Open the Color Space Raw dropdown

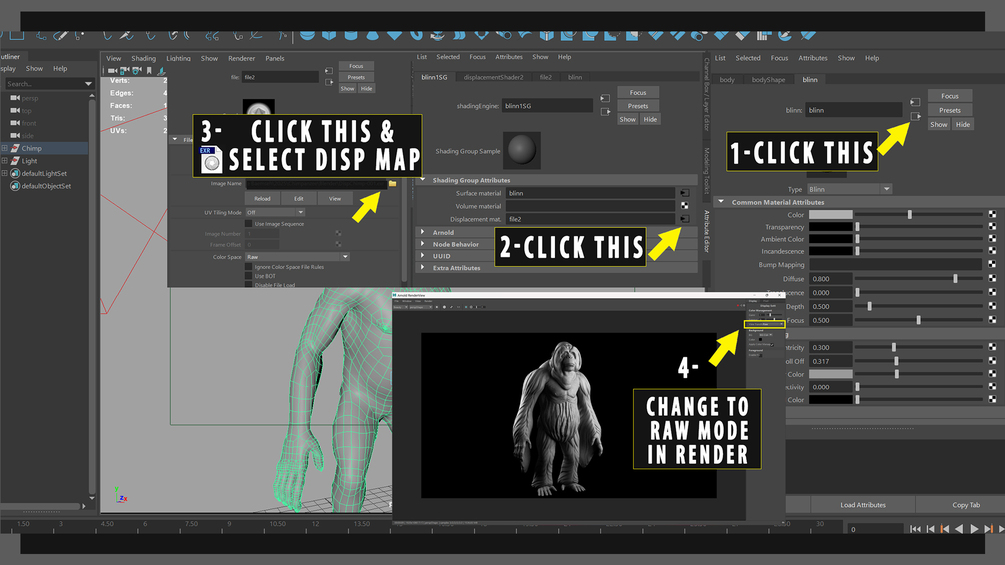click(297, 256)
